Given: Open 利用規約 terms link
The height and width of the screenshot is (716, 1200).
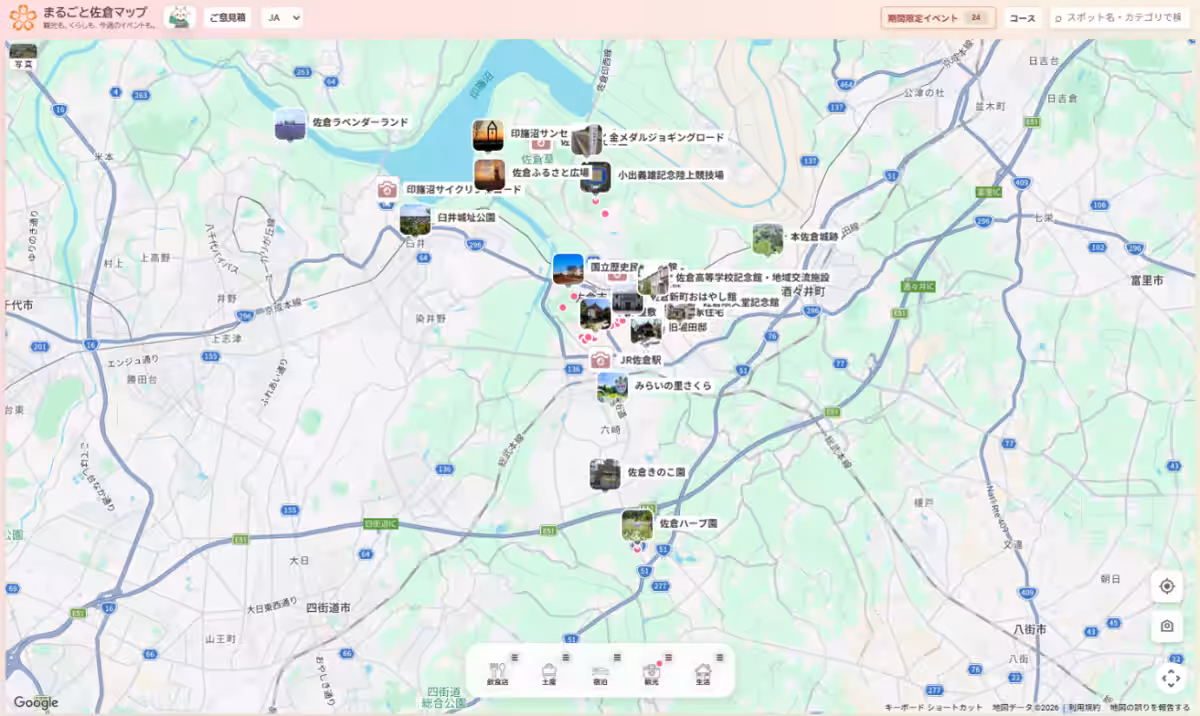Looking at the screenshot, I should [x=1084, y=708].
